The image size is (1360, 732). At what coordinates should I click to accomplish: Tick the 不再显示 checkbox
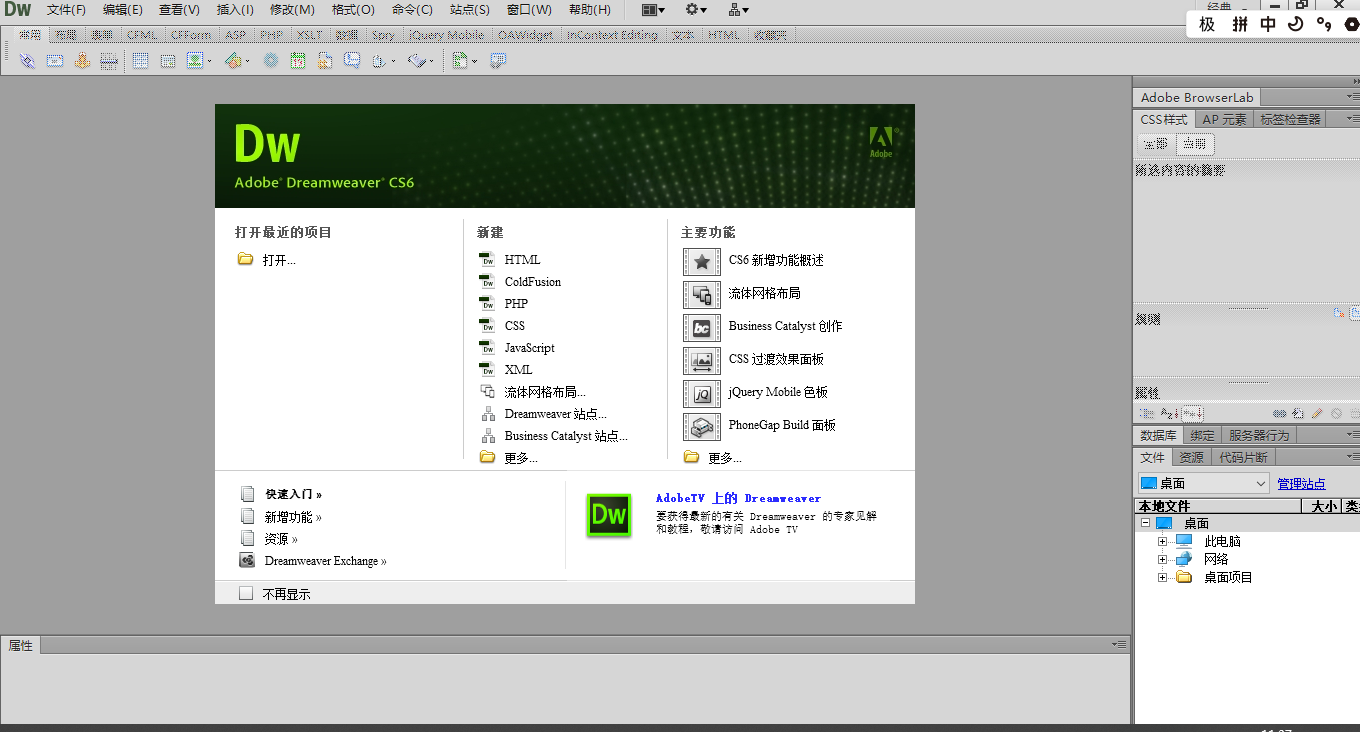click(246, 593)
